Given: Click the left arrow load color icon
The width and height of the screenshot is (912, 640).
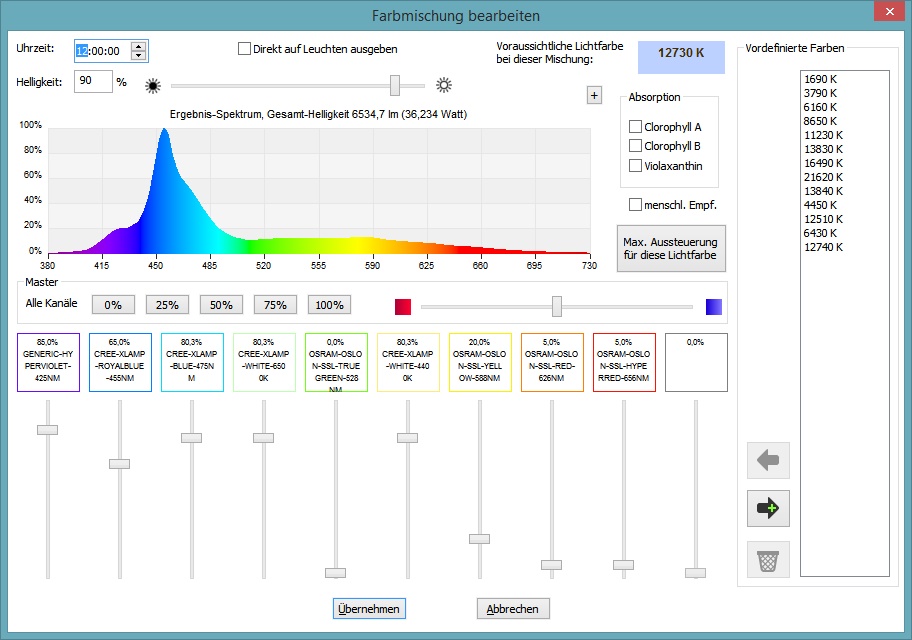Looking at the screenshot, I should pos(767,461).
